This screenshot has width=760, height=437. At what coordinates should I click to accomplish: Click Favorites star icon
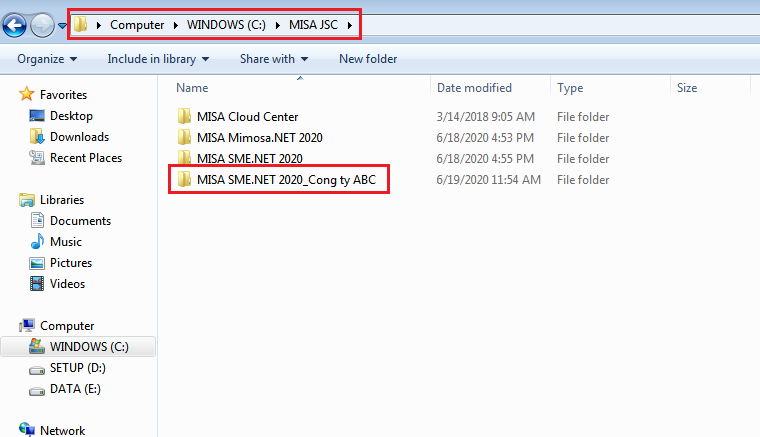tap(27, 94)
